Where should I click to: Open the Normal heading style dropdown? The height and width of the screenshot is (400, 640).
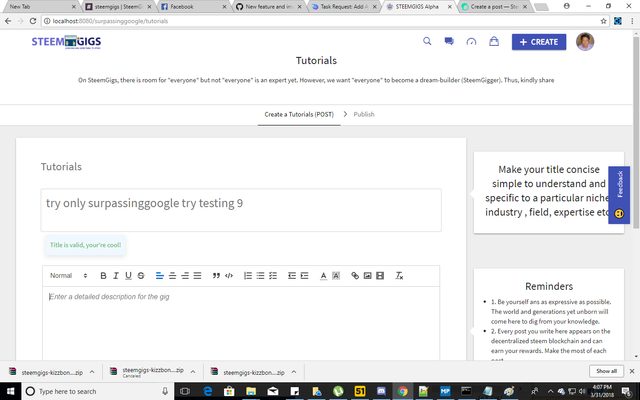click(68, 276)
